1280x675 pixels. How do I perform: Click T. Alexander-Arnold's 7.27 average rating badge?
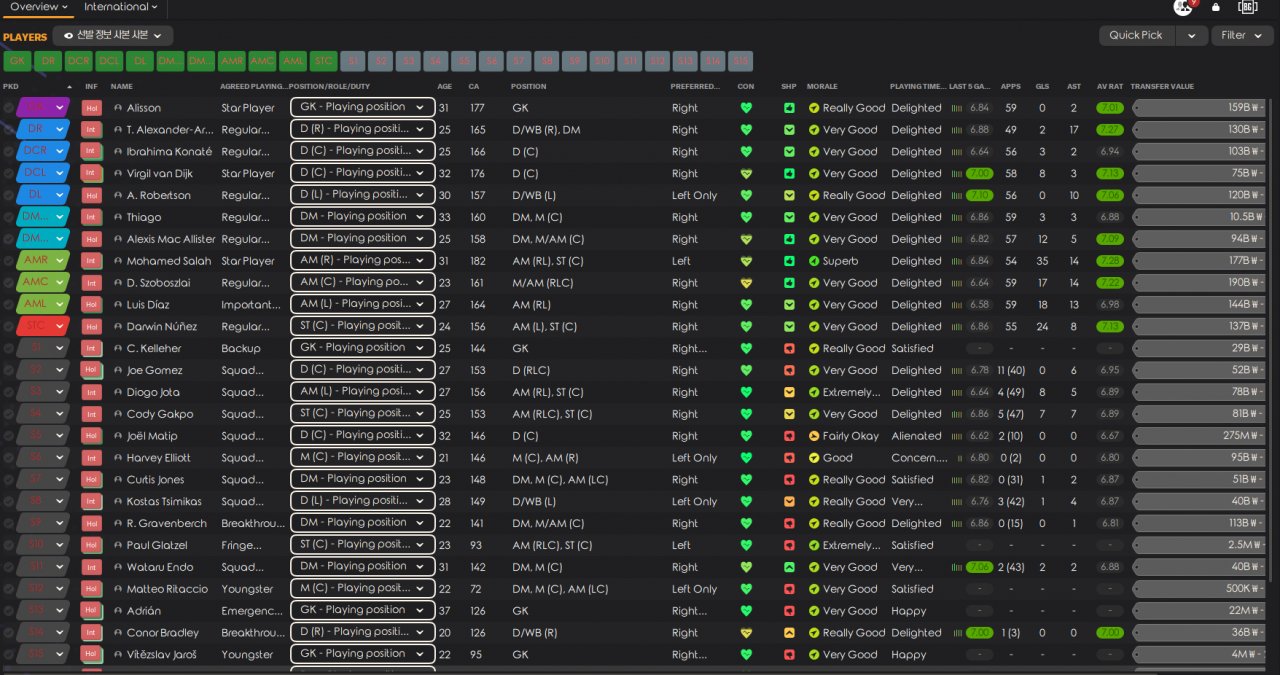coord(1109,130)
